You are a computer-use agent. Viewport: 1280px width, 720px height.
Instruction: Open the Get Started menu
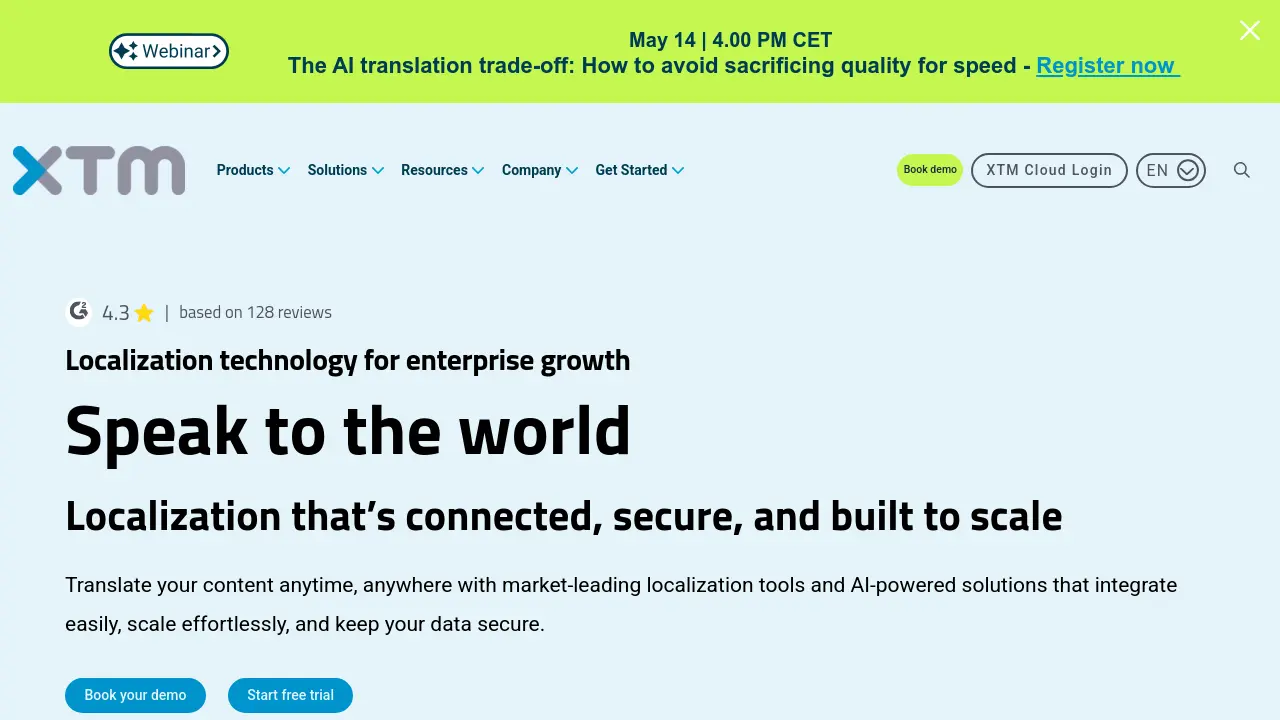click(x=640, y=170)
